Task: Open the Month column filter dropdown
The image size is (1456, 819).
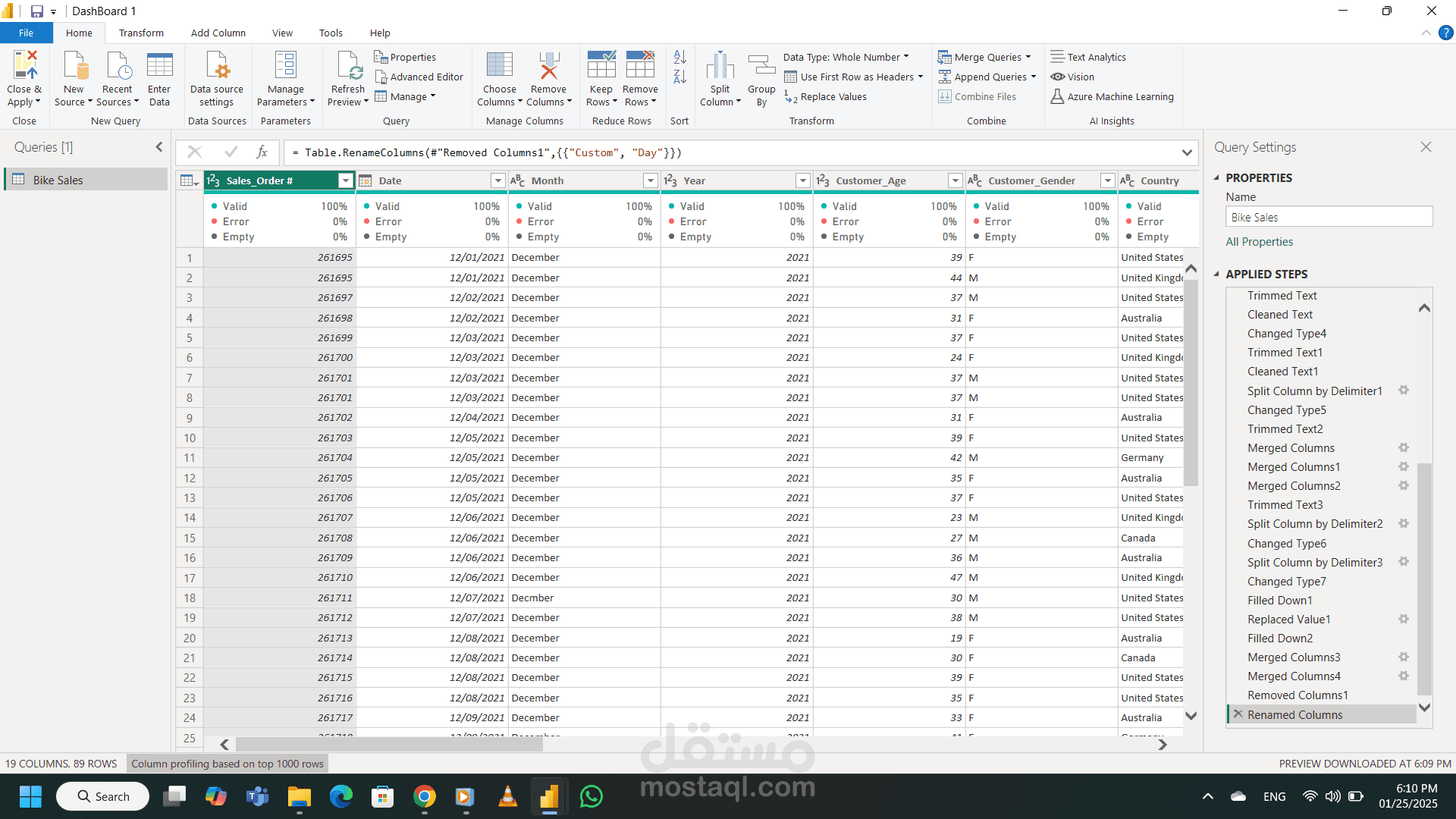Action: (650, 180)
